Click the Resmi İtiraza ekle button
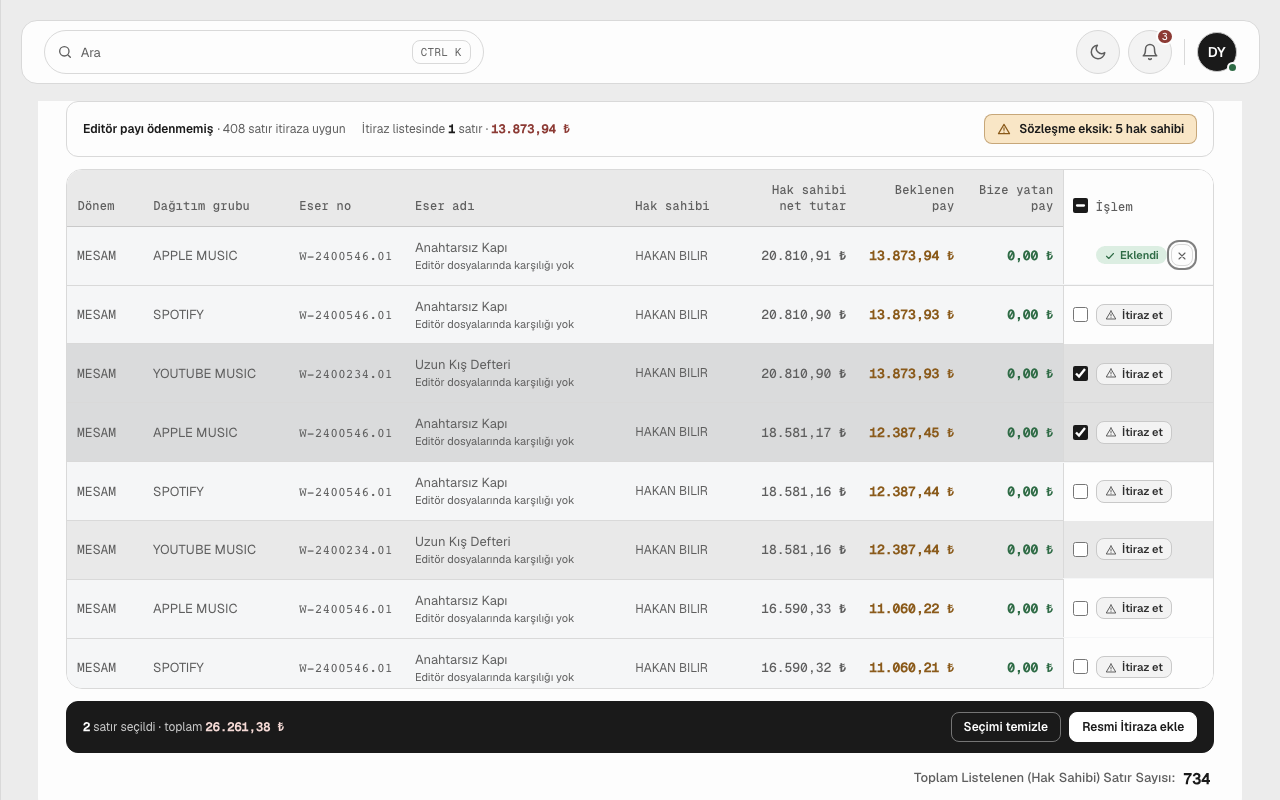Image resolution: width=1280 pixels, height=800 pixels. point(1133,727)
